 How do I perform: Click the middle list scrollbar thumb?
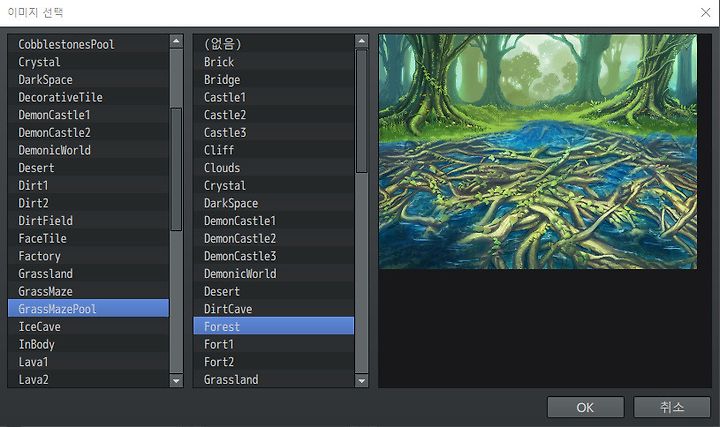pos(361,111)
